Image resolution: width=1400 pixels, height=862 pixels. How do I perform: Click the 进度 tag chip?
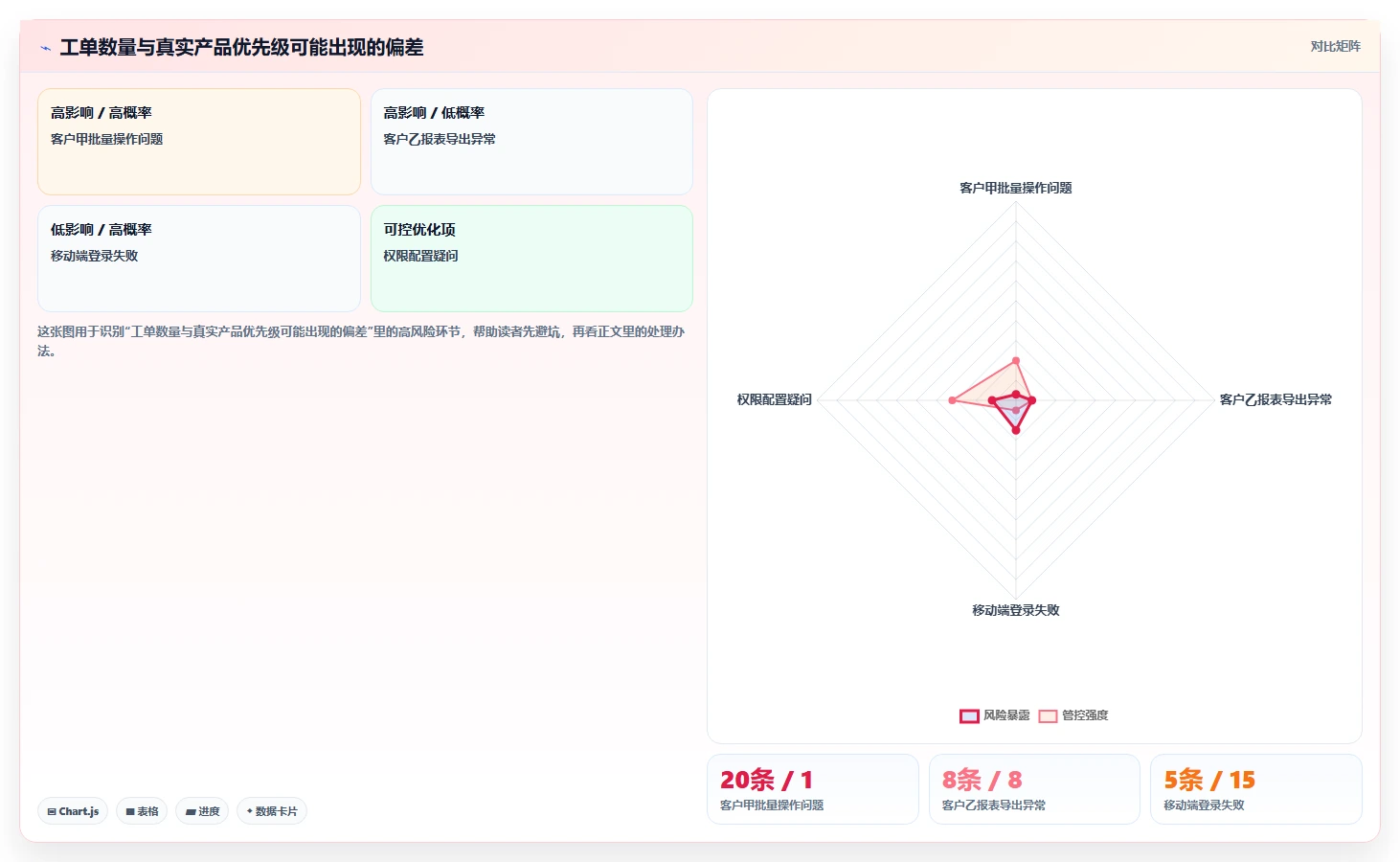[202, 811]
